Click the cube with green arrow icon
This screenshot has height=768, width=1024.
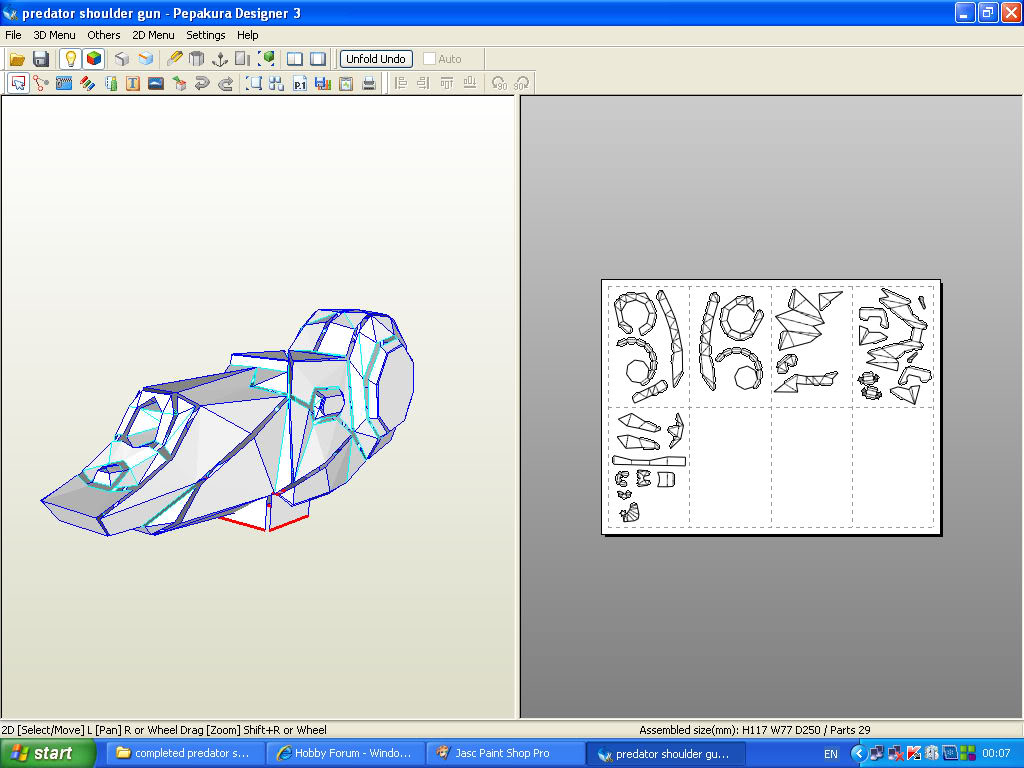179,84
